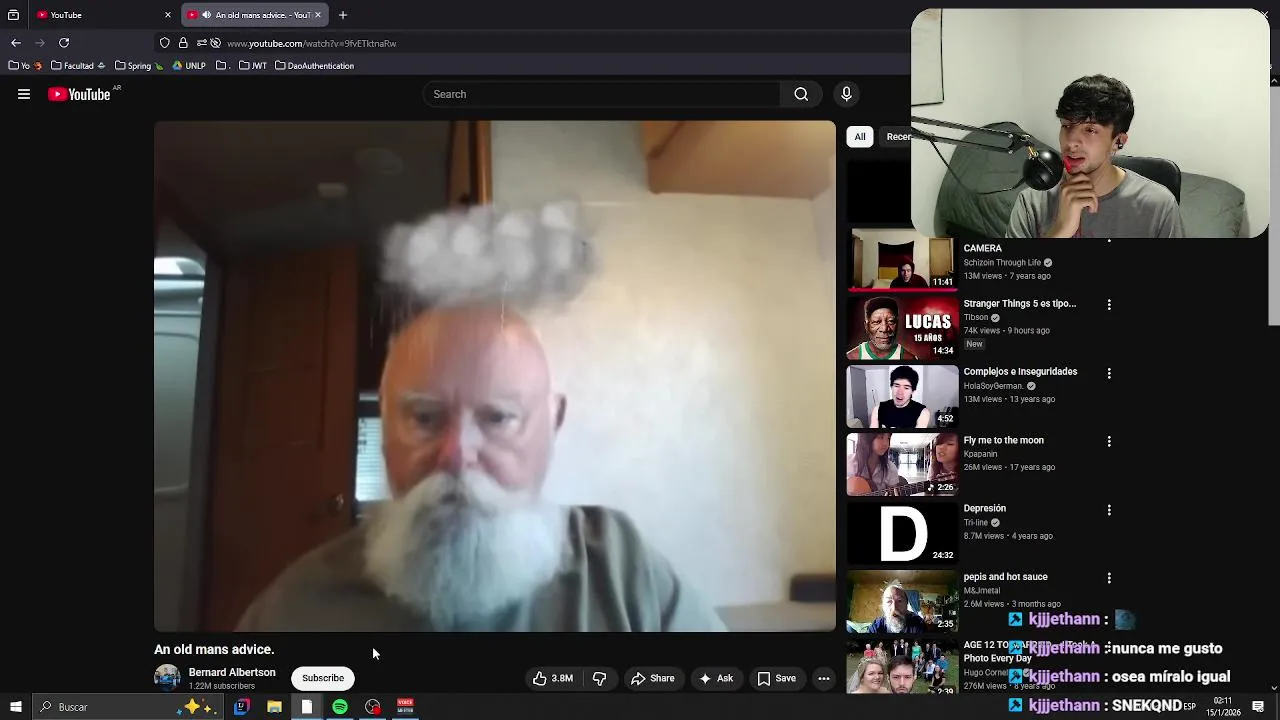Open the Voicemeeter icon in the taskbar

[405, 707]
